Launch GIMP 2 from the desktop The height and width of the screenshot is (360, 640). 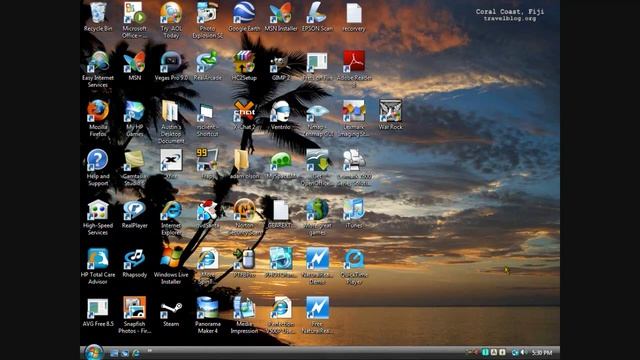pyautogui.click(x=281, y=66)
